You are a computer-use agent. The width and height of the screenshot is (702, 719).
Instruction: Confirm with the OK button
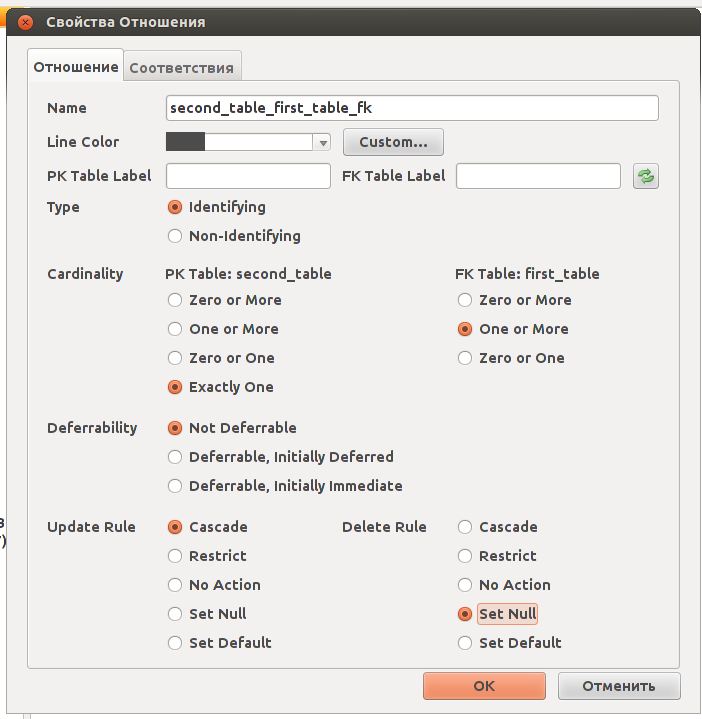484,686
